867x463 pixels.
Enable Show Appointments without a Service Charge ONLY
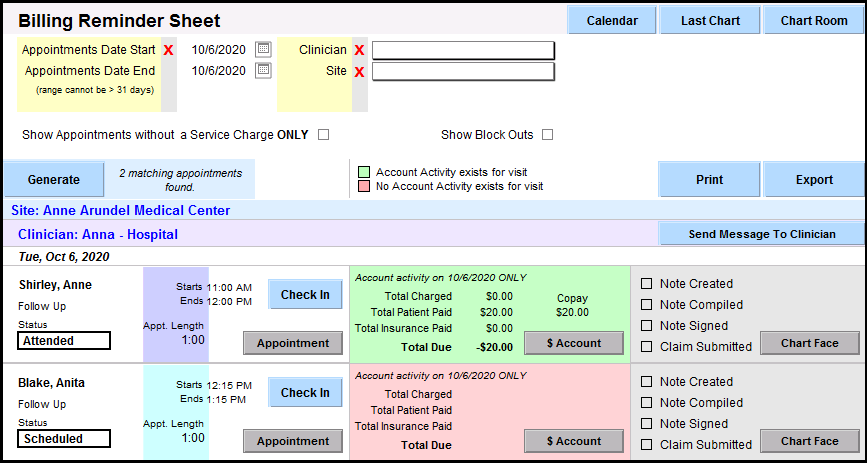[x=323, y=135]
